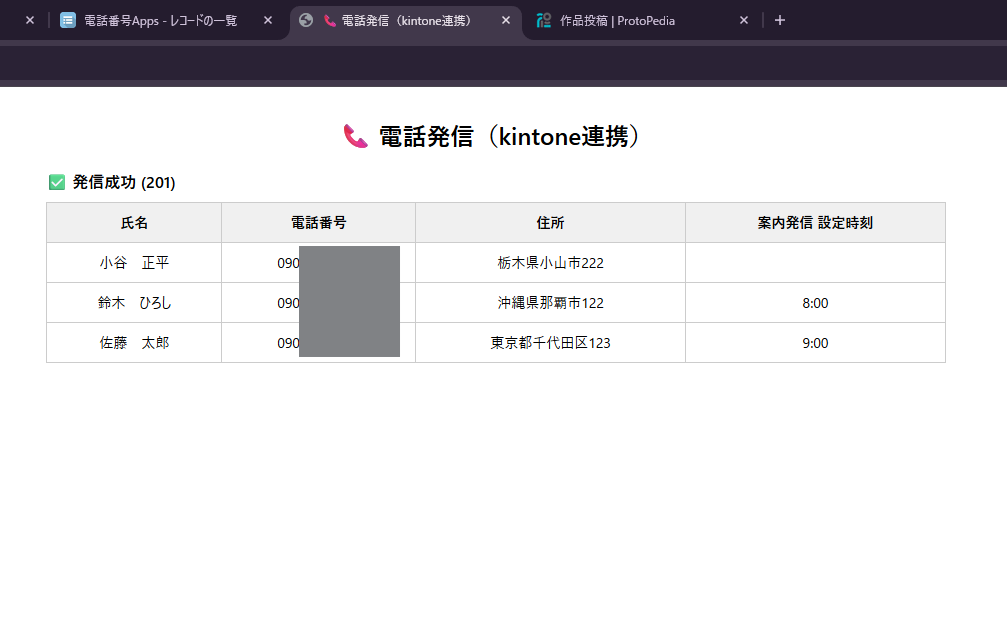
Task: Click the 電話番号 column header
Action: [318, 223]
